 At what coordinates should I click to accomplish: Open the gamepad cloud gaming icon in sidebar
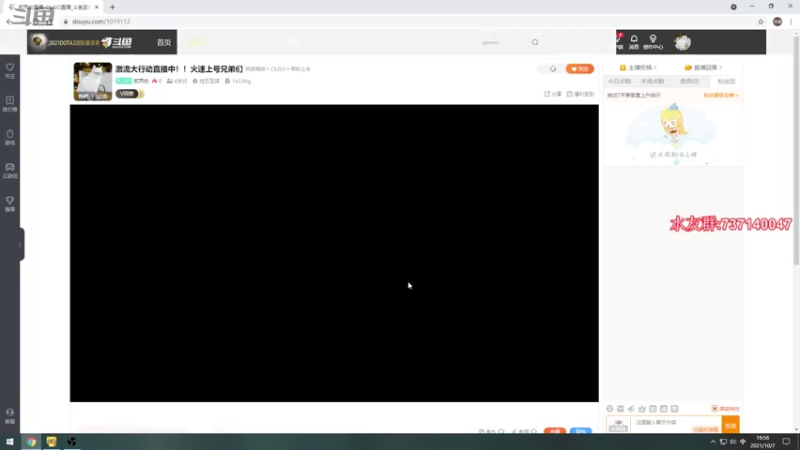10,170
